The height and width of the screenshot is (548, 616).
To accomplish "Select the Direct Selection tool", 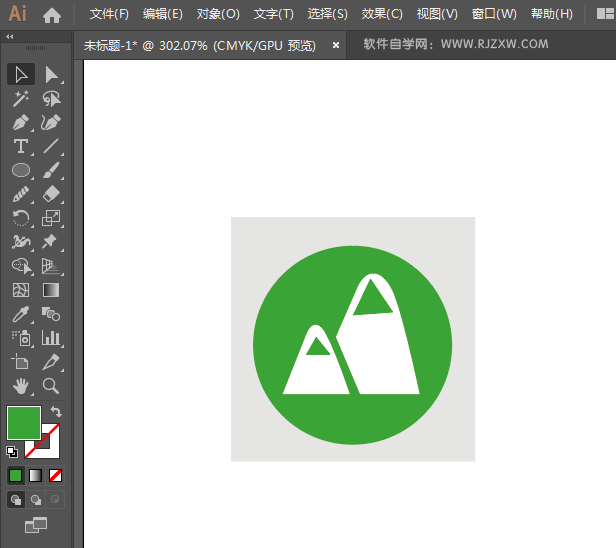I will pyautogui.click(x=51, y=74).
